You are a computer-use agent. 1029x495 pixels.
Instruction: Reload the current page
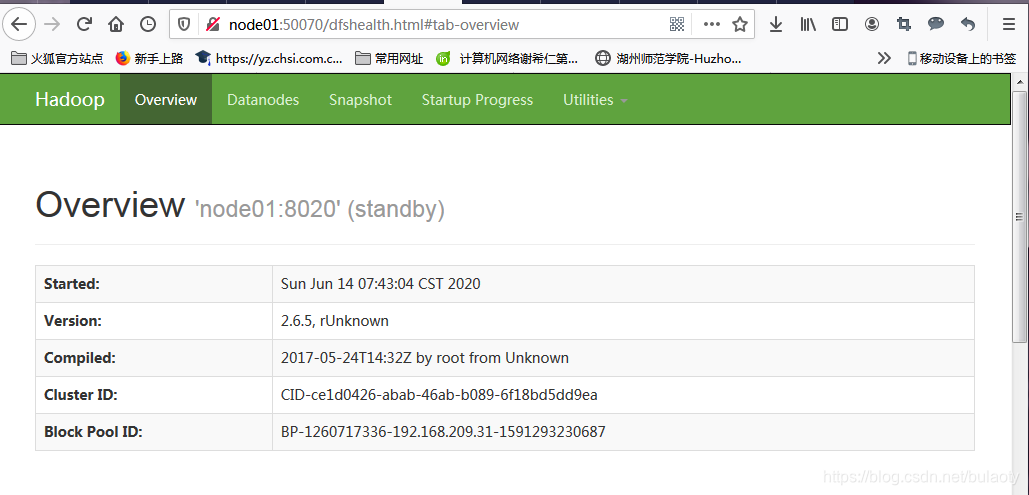coord(84,24)
